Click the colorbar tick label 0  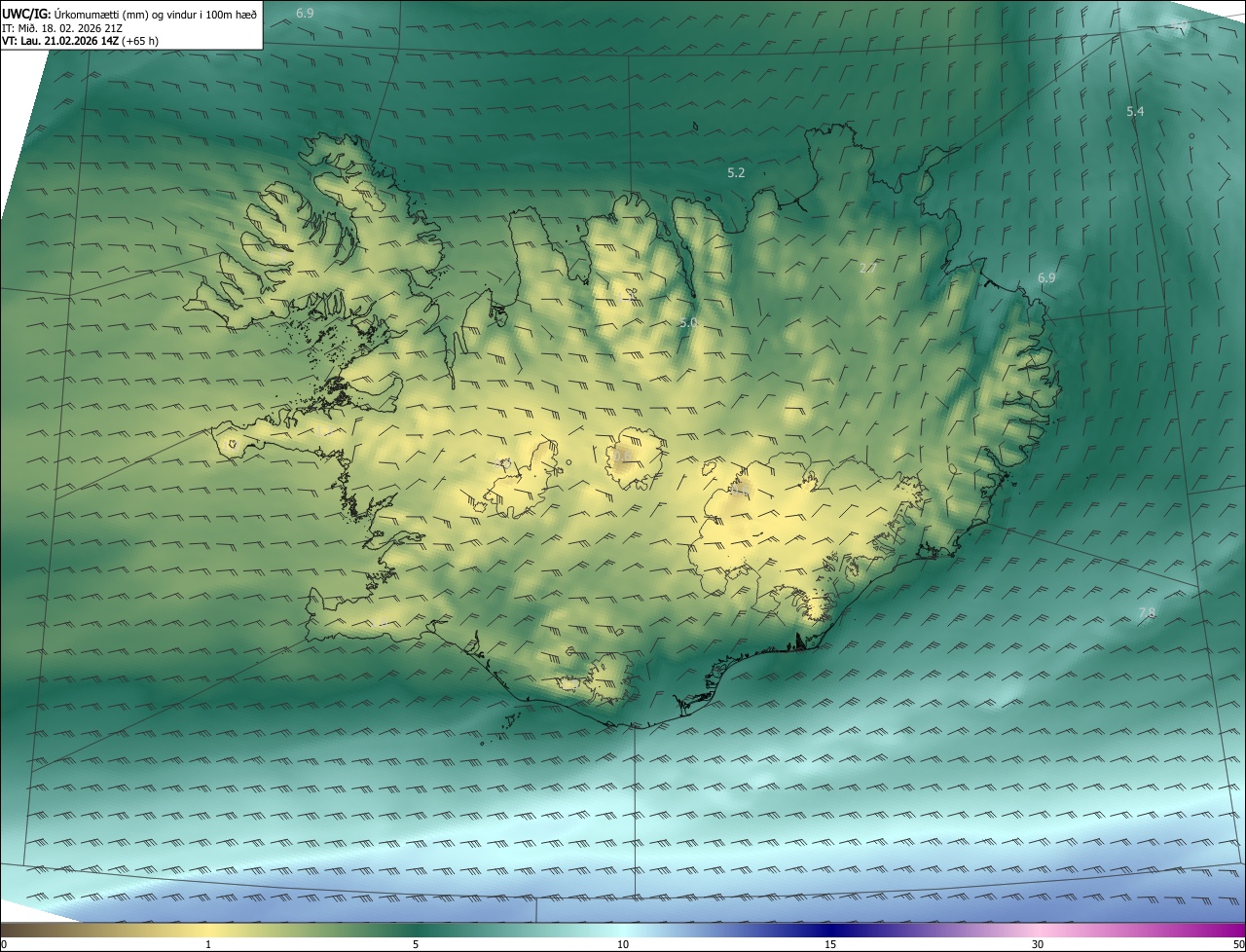[x=4, y=944]
